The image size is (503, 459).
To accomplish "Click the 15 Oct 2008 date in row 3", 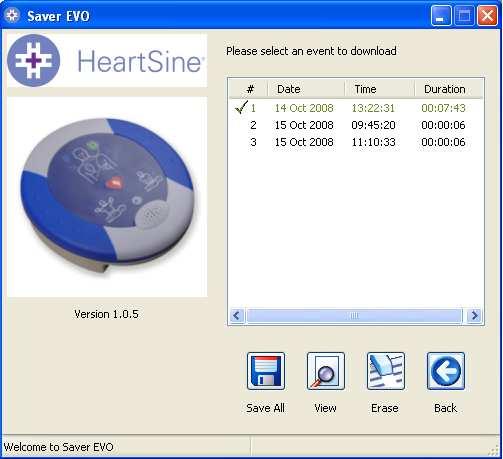I will [304, 142].
